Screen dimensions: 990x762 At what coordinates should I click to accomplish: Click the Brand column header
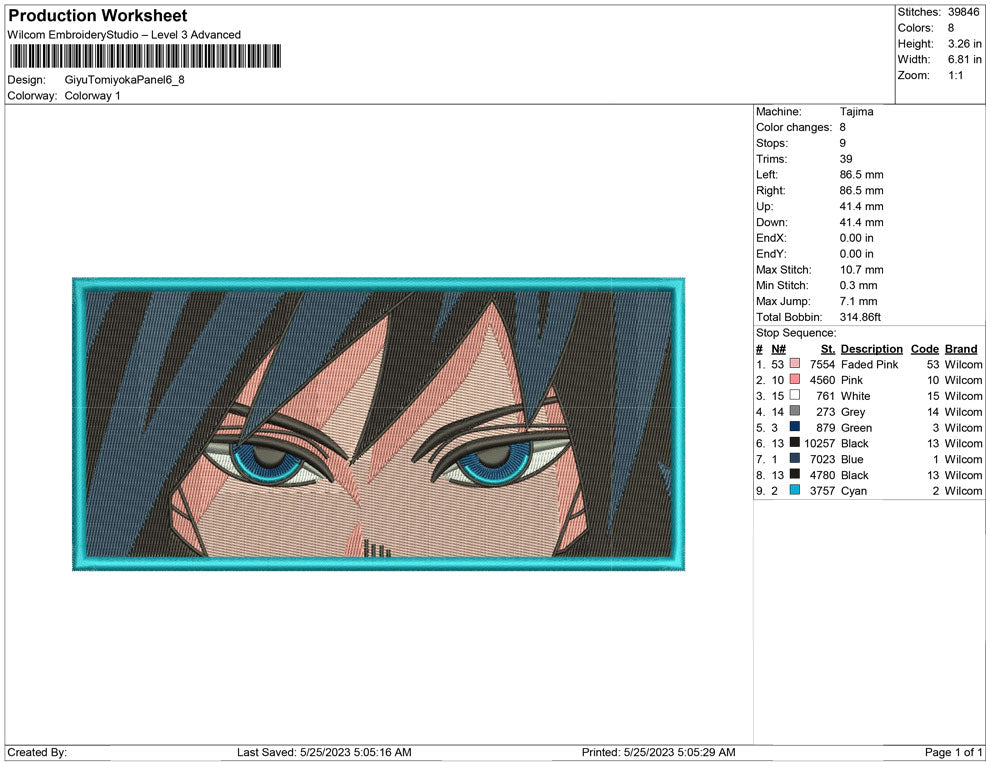point(960,348)
